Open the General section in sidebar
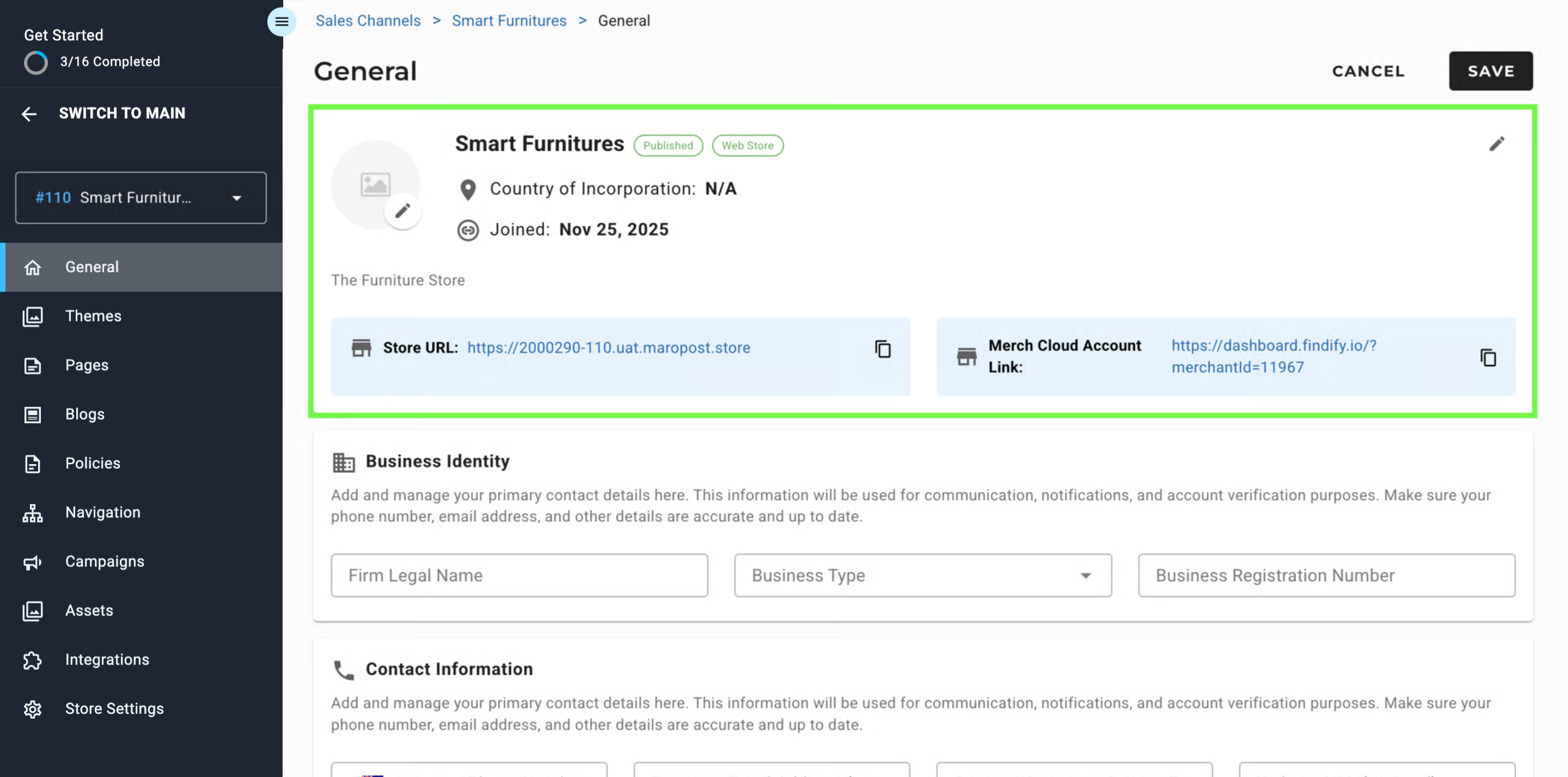The width and height of the screenshot is (1568, 777). point(141,267)
